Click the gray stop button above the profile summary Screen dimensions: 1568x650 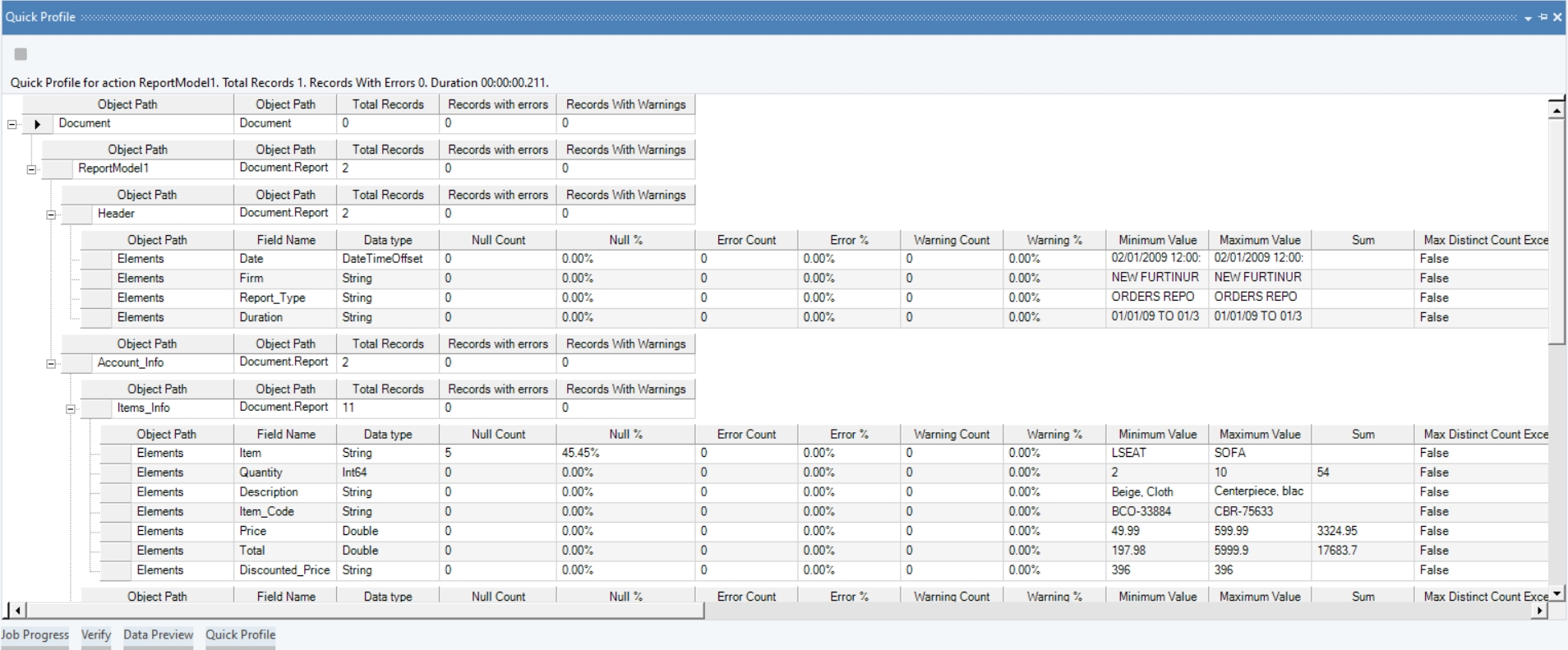click(x=21, y=54)
